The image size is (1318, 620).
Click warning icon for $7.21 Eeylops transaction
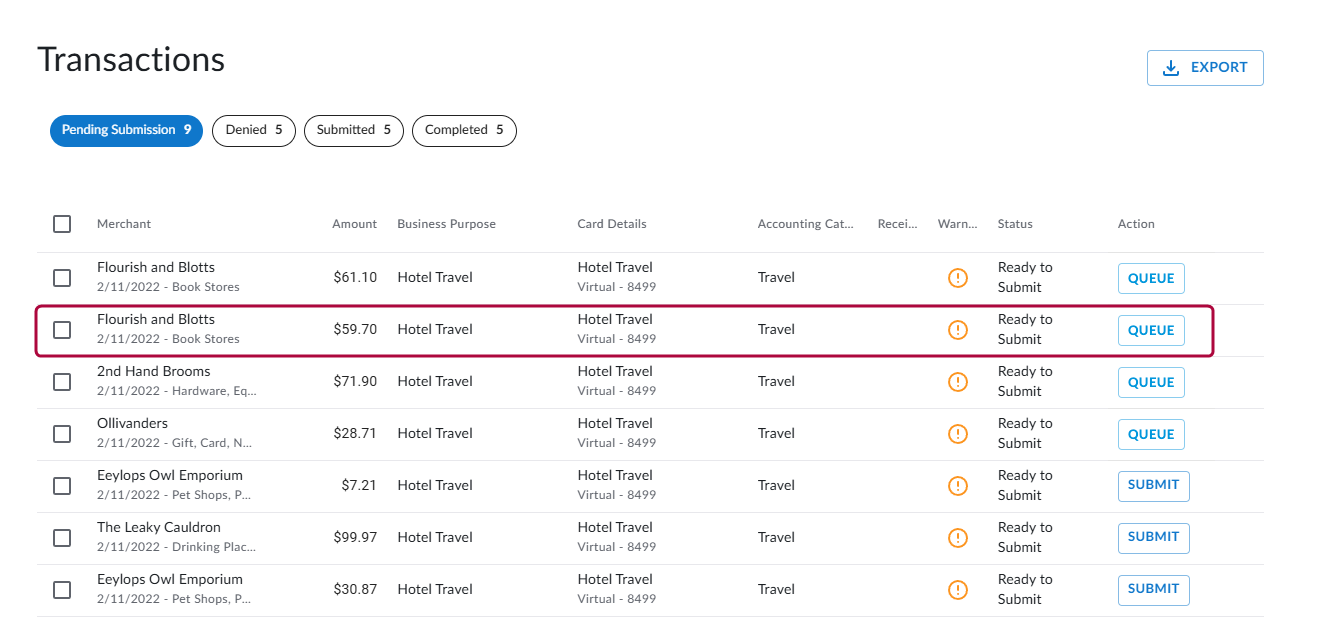coord(957,486)
